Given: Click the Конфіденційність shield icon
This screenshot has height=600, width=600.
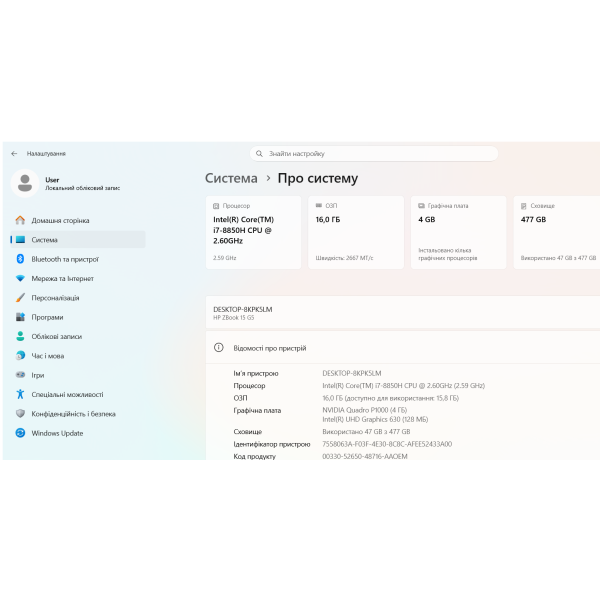Looking at the screenshot, I should 20,413.
